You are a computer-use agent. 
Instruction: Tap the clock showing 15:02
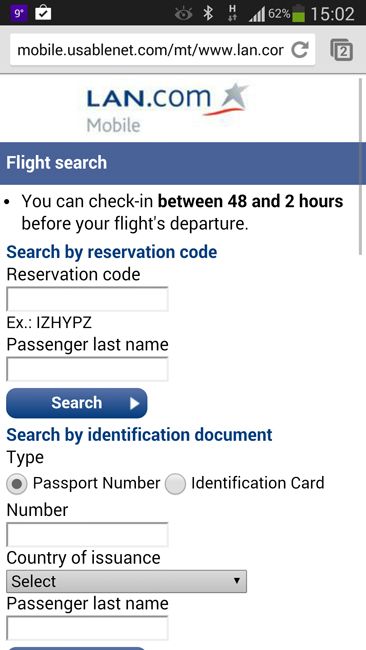pyautogui.click(x=332, y=14)
